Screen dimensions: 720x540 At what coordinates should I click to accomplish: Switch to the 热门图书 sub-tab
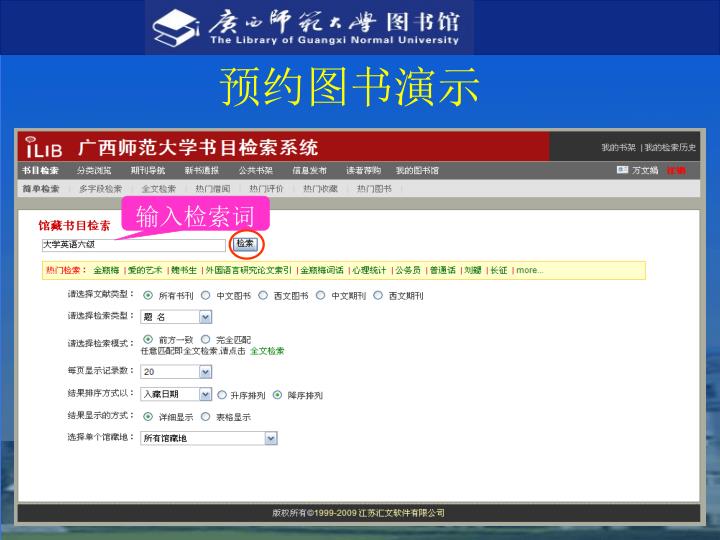374,189
